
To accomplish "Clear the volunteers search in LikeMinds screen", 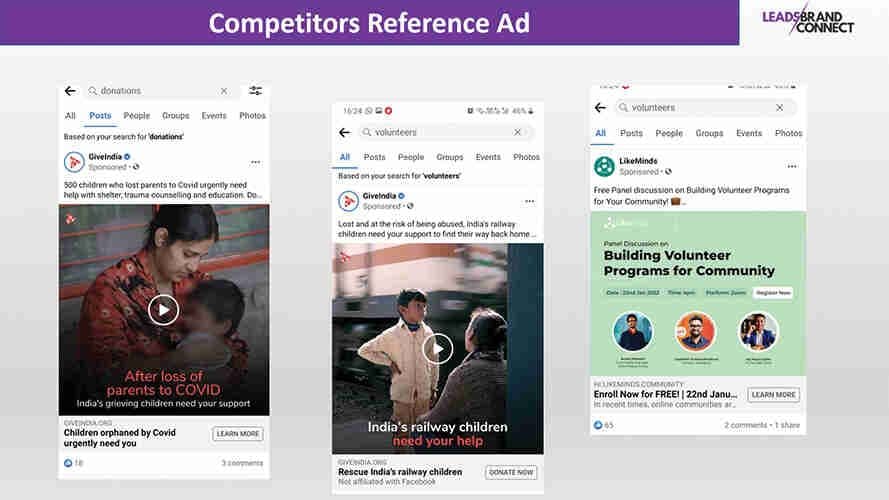I will pos(780,108).
